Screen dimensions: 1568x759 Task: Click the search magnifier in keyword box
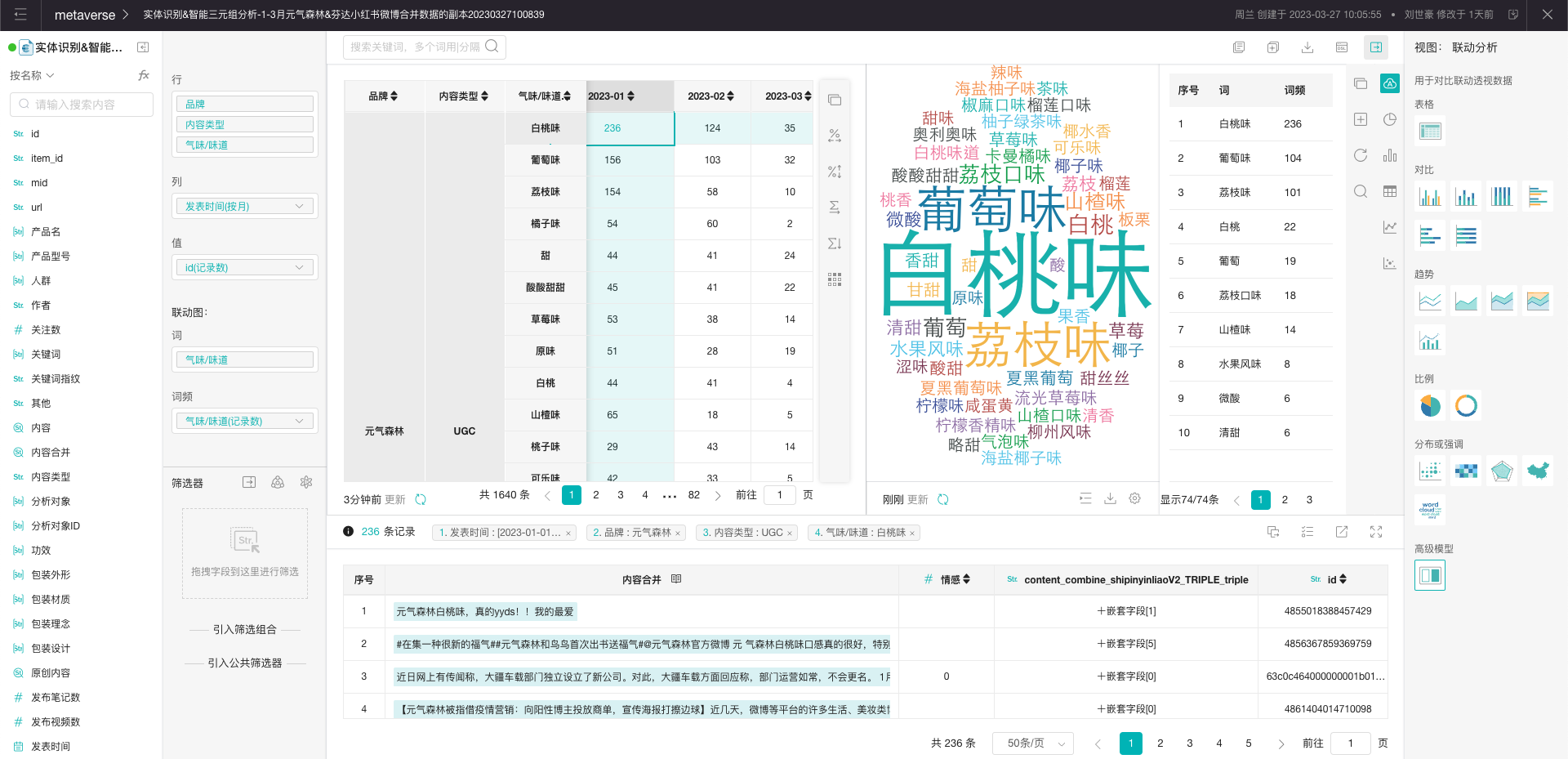tap(492, 47)
